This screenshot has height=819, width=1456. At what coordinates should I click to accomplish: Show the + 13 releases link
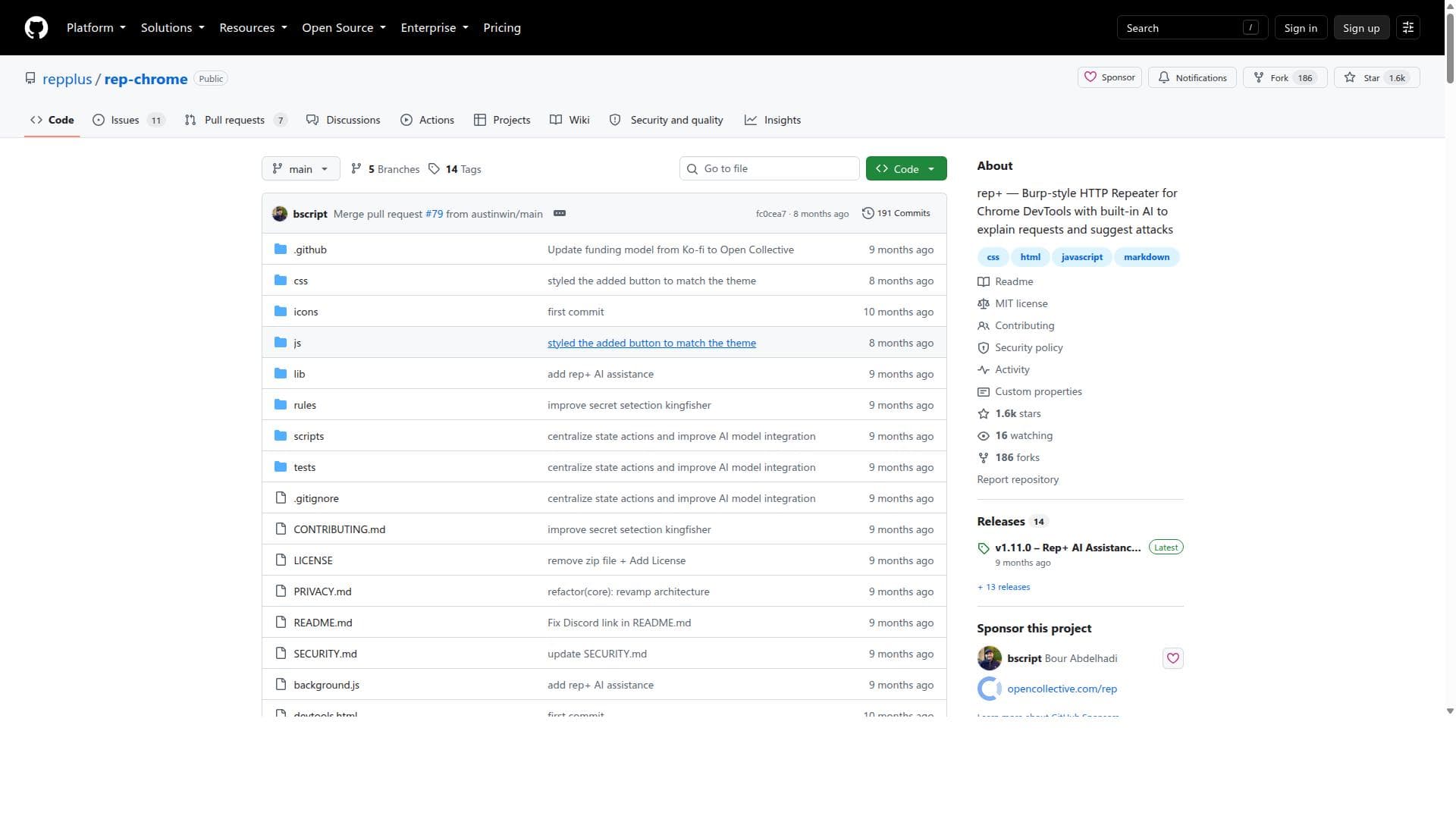(x=1004, y=587)
